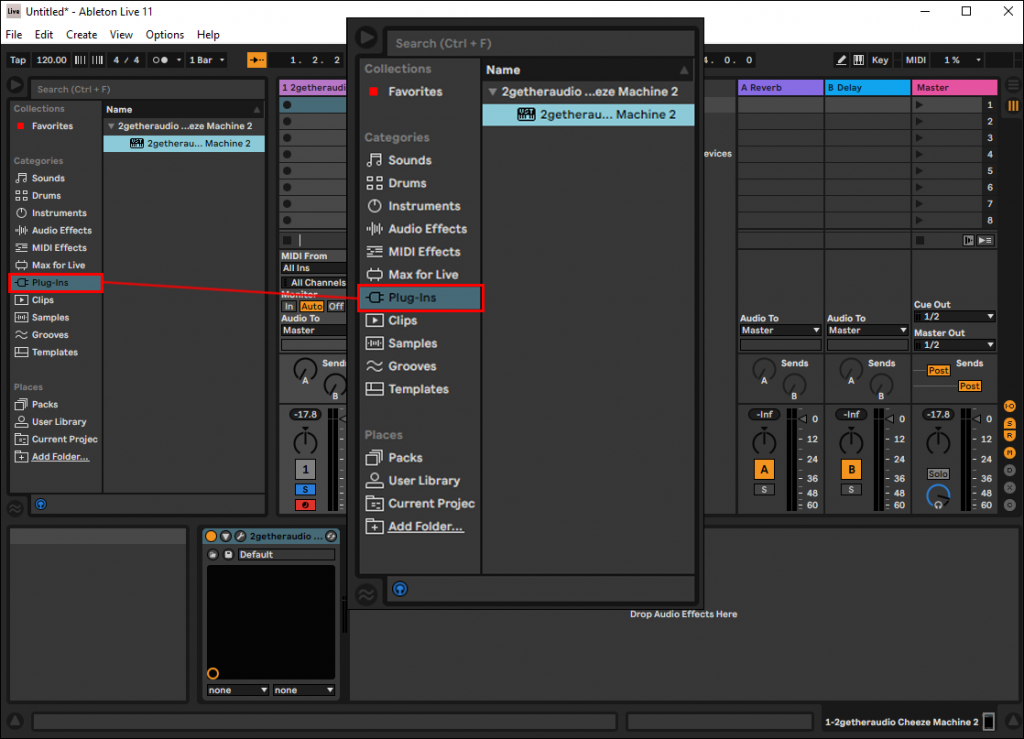Open the Options menu
Screen dimensions: 1024x739
165,34
